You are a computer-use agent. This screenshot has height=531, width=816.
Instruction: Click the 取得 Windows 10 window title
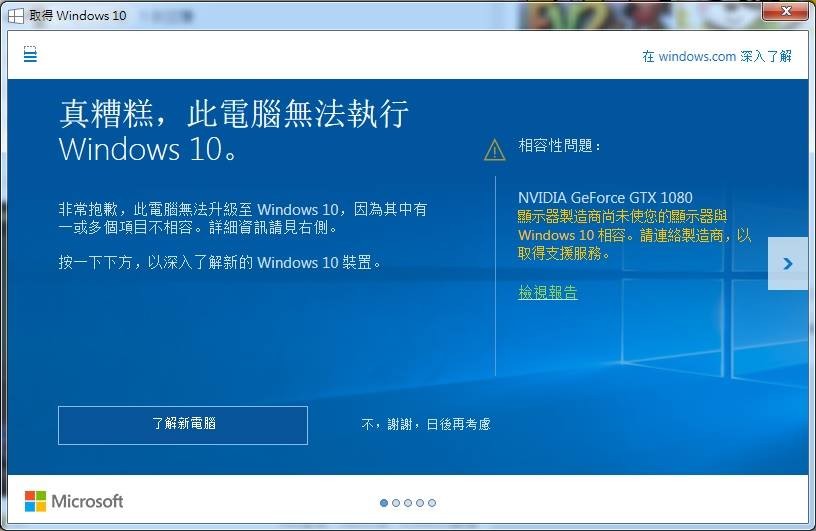pos(78,16)
